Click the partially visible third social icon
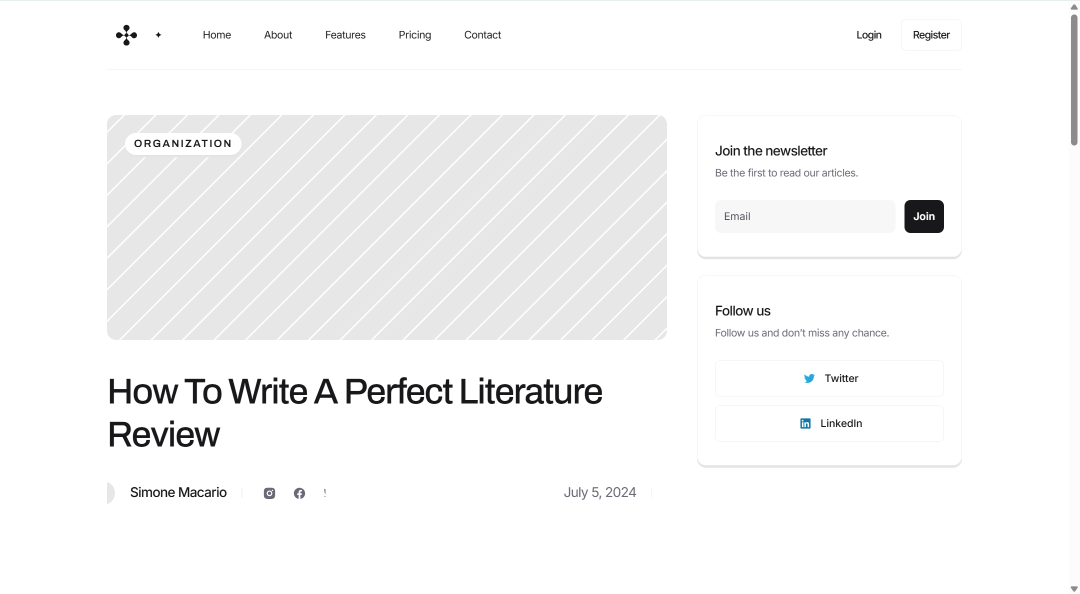 point(324,493)
